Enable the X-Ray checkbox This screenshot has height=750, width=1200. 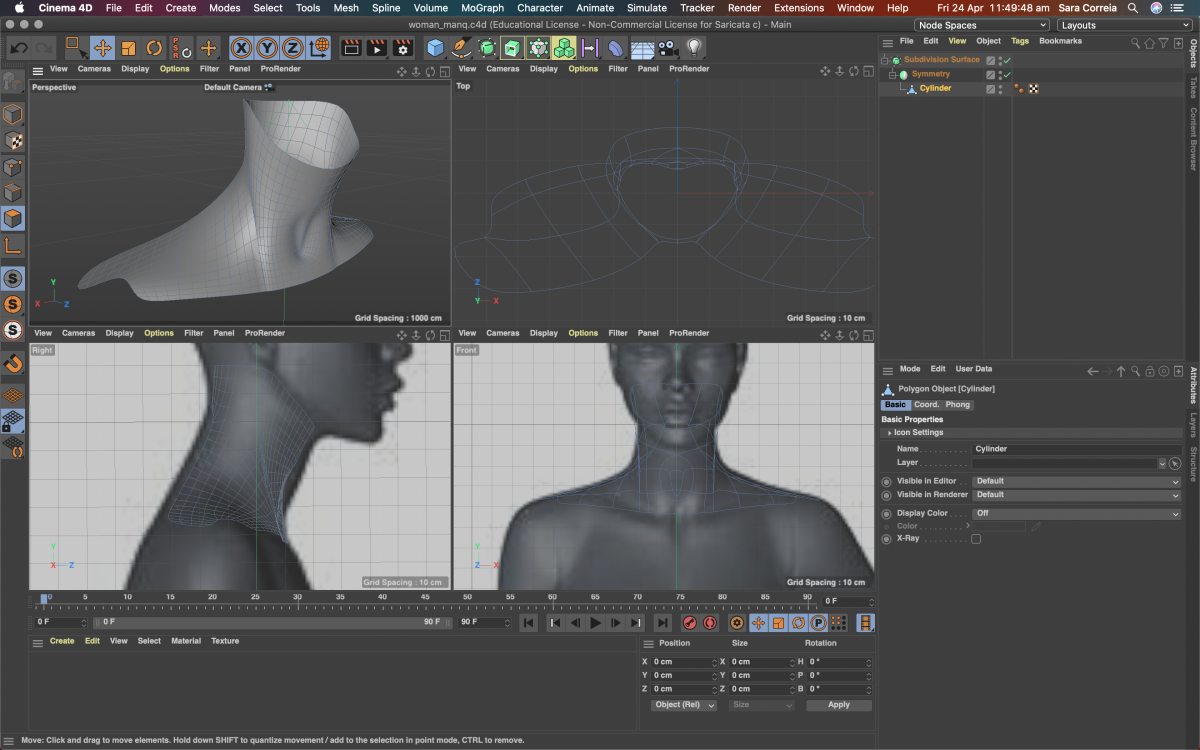tap(976, 539)
